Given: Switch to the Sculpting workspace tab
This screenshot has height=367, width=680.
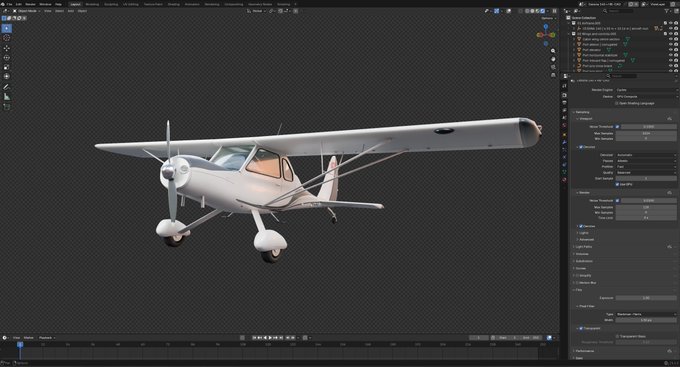Looking at the screenshot, I should [x=111, y=4].
